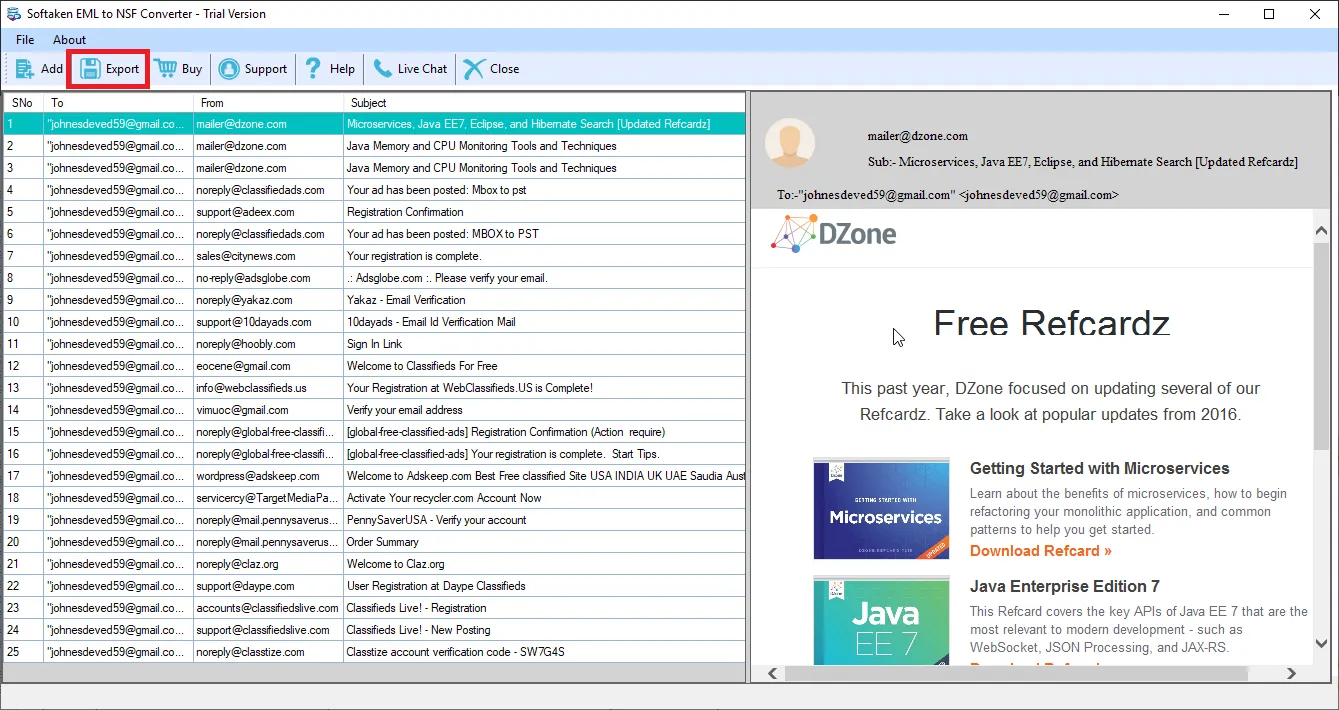Sort by From column header
The width and height of the screenshot is (1339, 710).
click(x=268, y=103)
